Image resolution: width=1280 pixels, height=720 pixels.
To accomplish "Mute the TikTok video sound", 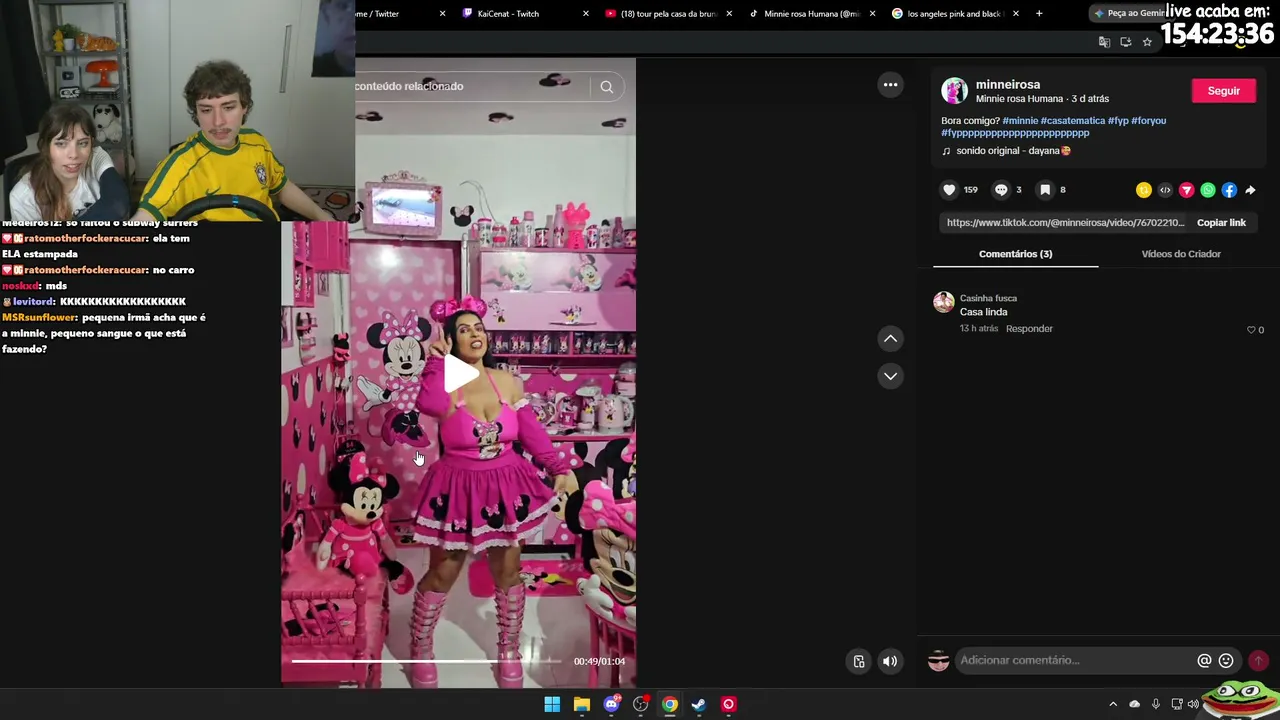I will 890,661.
